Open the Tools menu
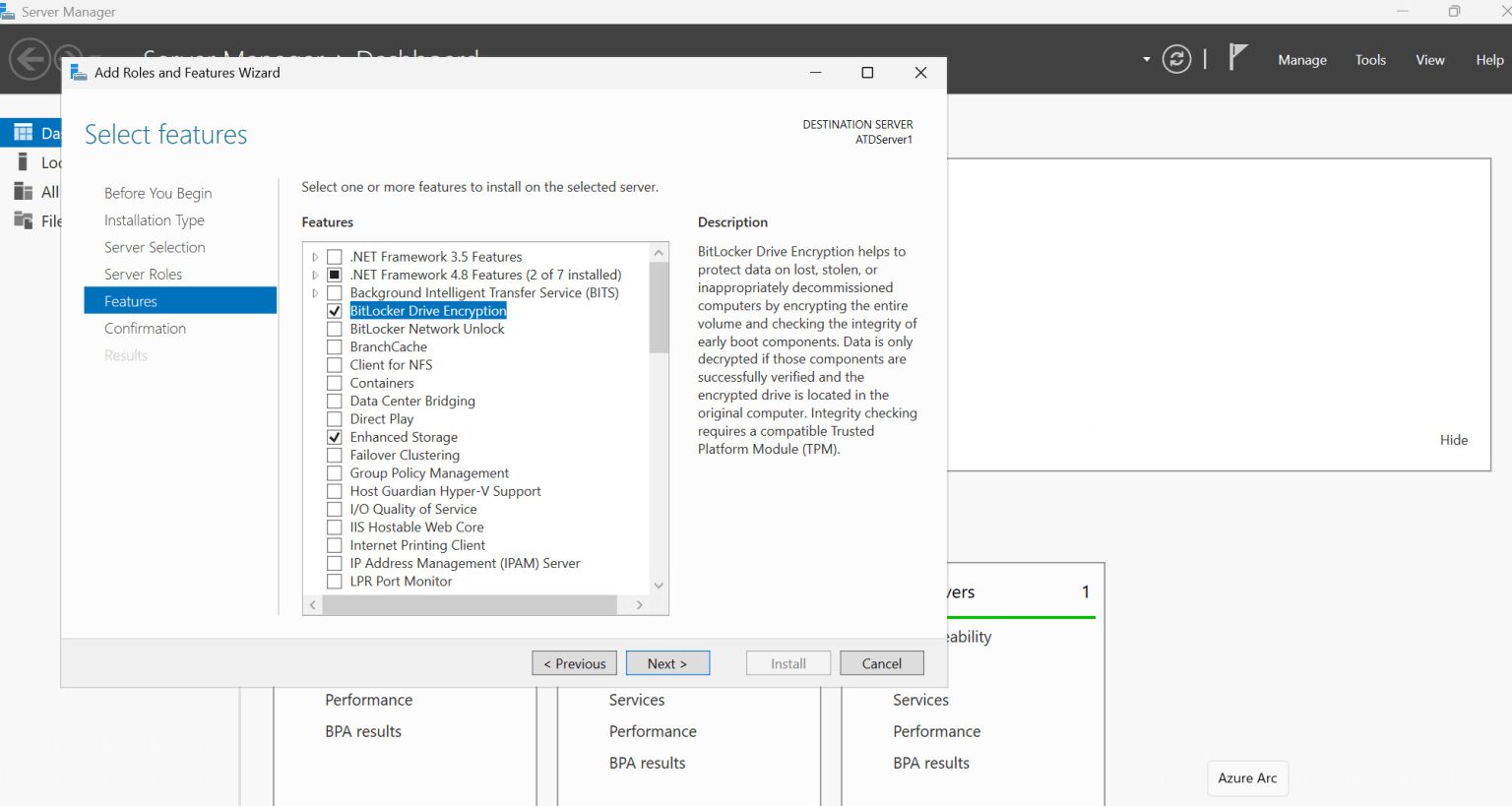Screen dimensions: 1512x806 [1370, 59]
